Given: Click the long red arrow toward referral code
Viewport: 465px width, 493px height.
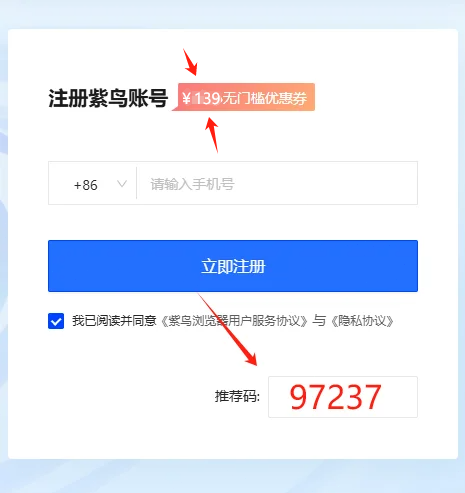Looking at the screenshot, I should pyautogui.click(x=228, y=329).
